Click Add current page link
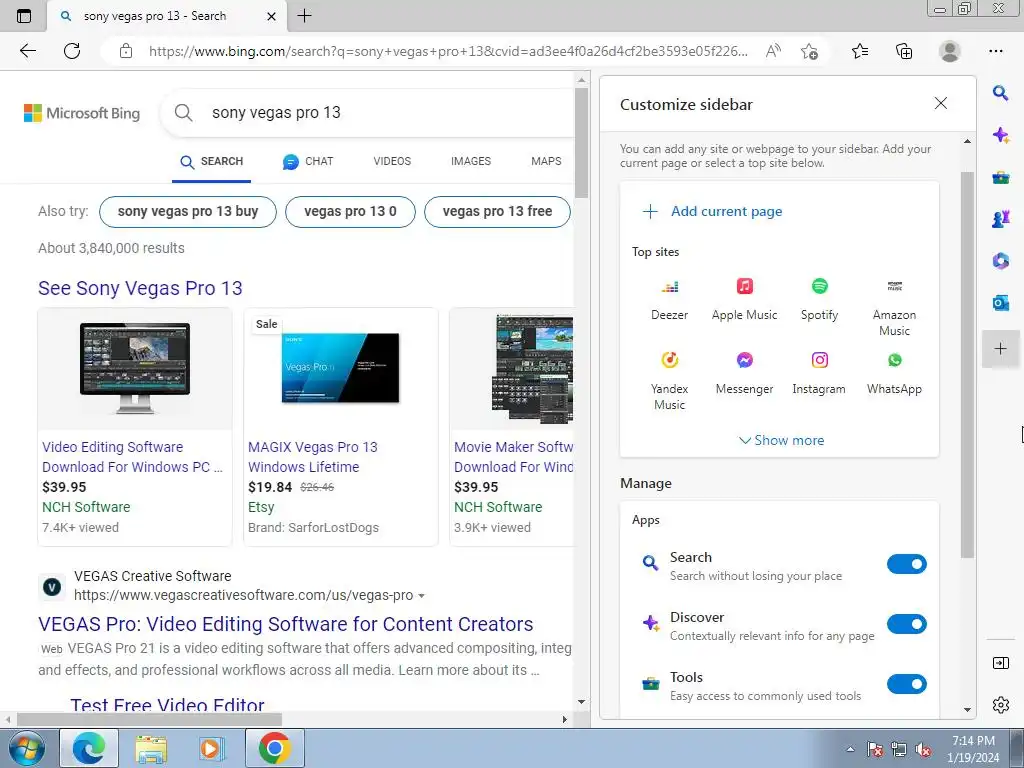1024x768 pixels. [x=712, y=212]
